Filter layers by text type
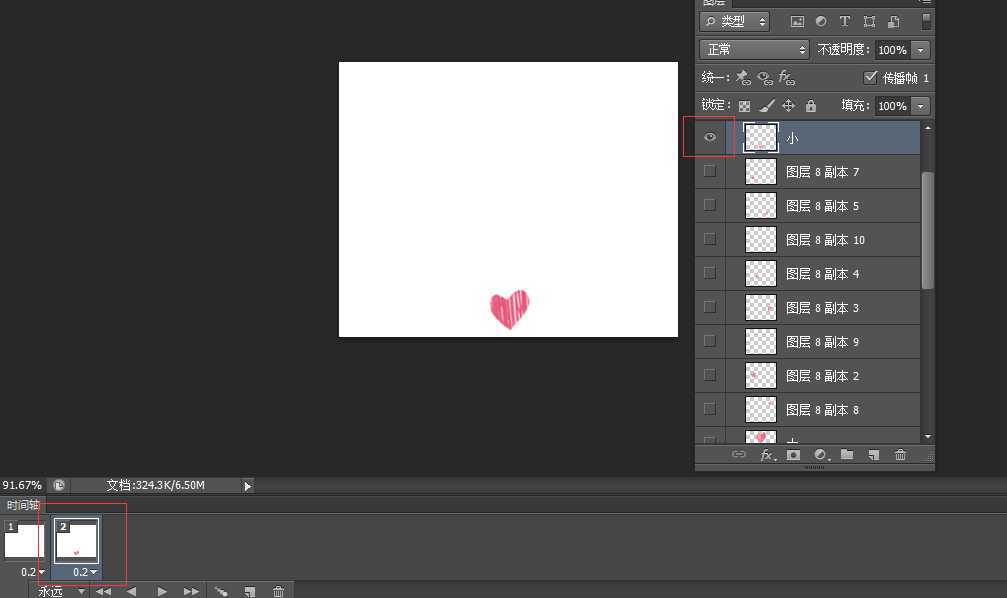 click(844, 21)
